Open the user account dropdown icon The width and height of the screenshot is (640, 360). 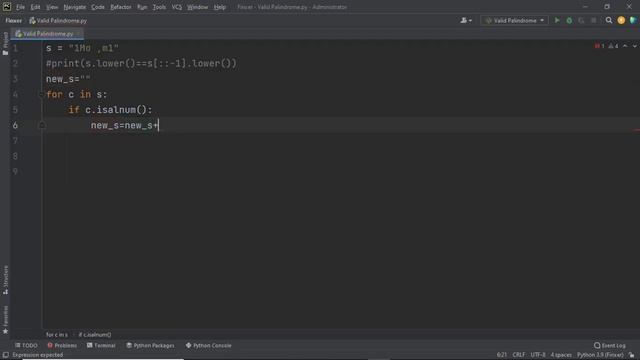pyautogui.click(x=466, y=20)
